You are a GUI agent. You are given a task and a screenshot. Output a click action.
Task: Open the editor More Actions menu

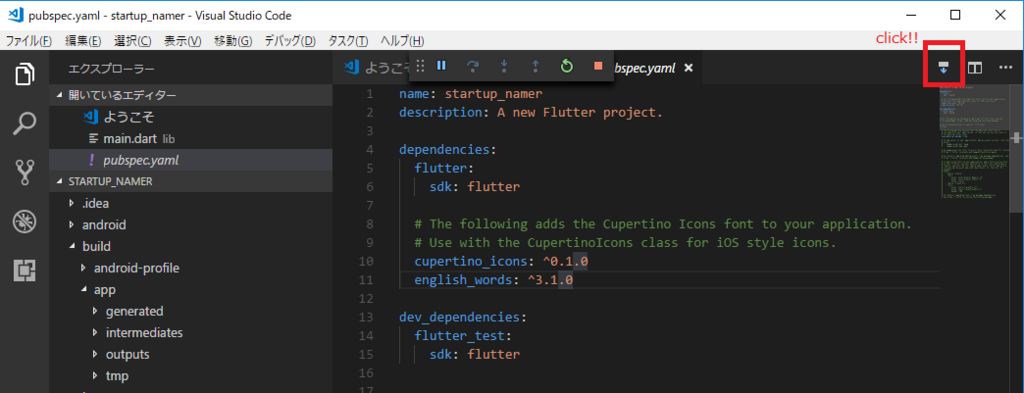(1006, 67)
